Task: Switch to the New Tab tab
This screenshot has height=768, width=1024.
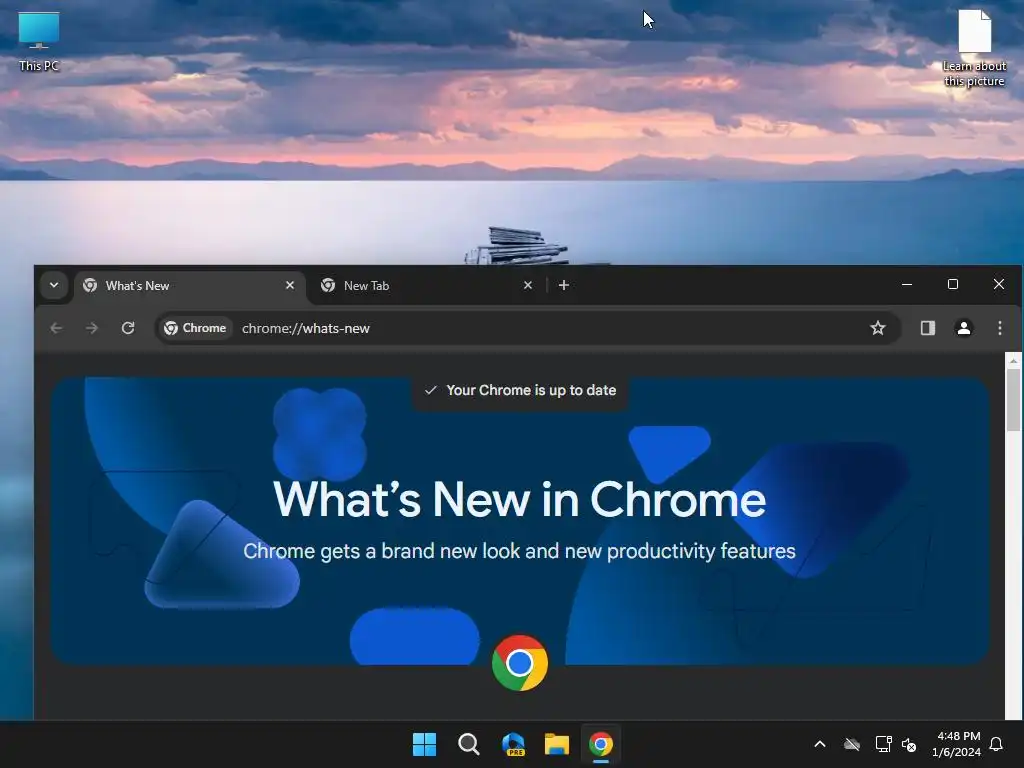Action: pyautogui.click(x=428, y=286)
